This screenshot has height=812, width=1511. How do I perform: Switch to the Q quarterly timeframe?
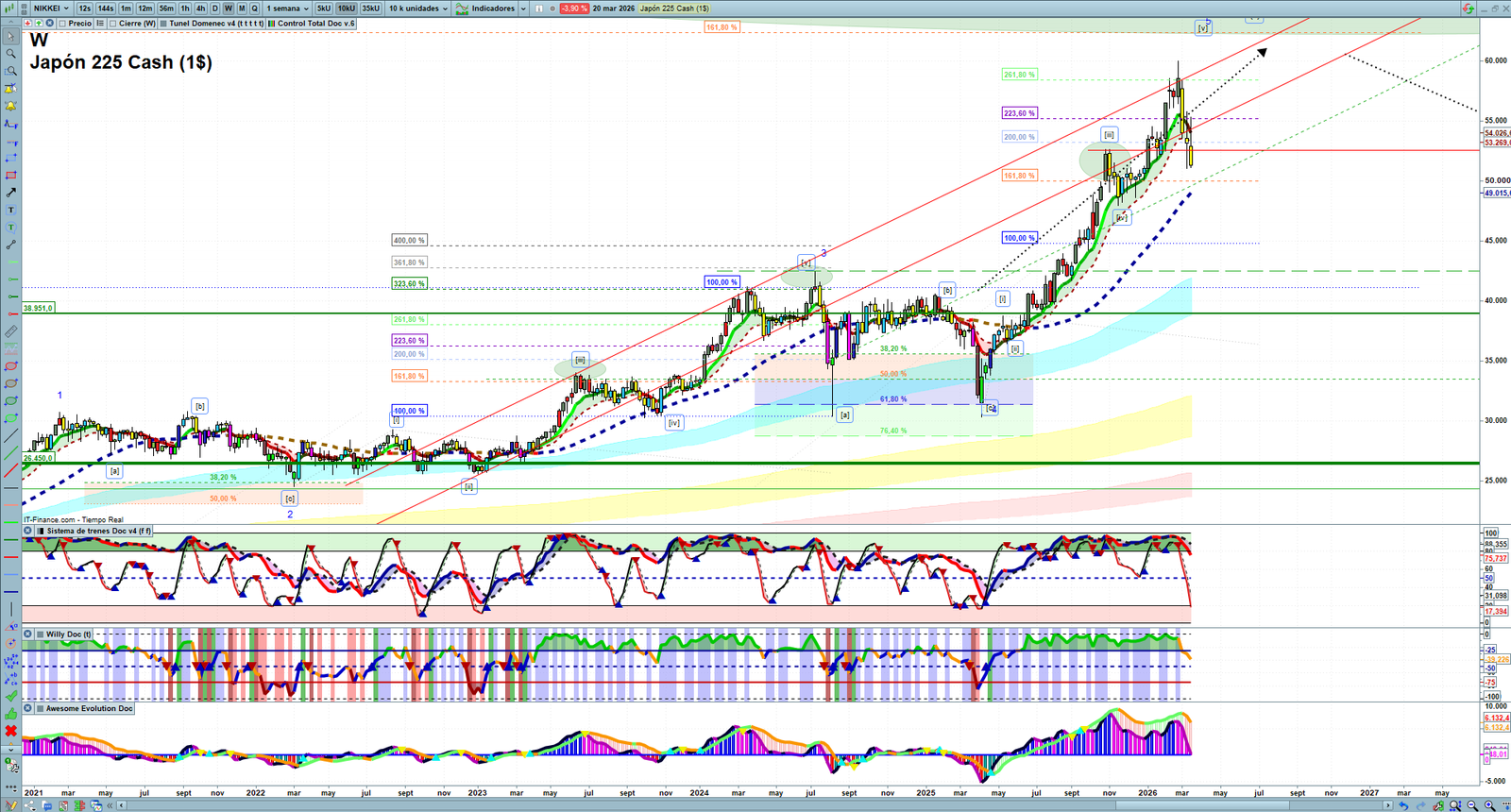[x=254, y=8]
